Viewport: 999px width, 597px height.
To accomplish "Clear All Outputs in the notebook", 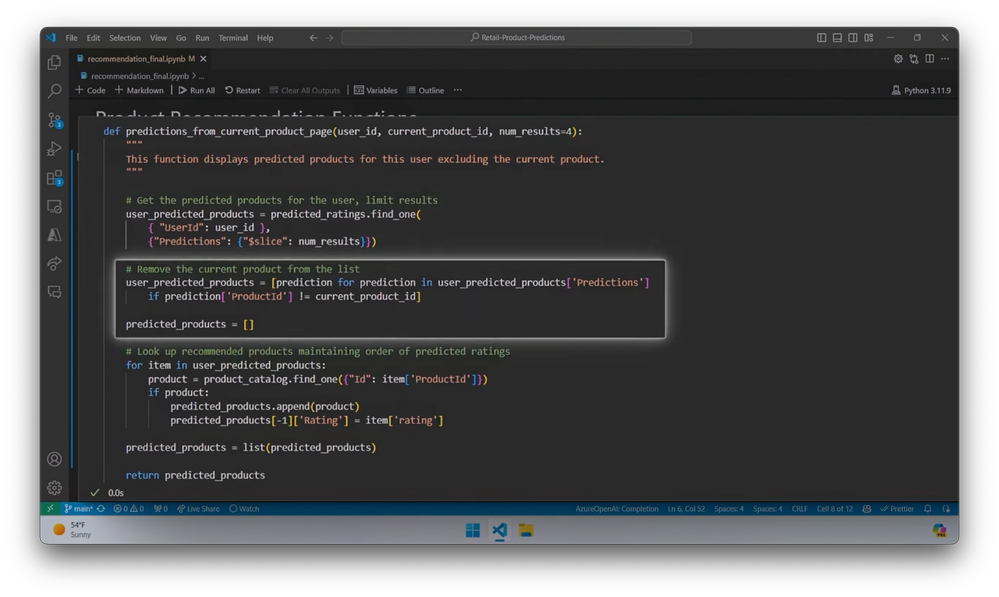I will 305,90.
